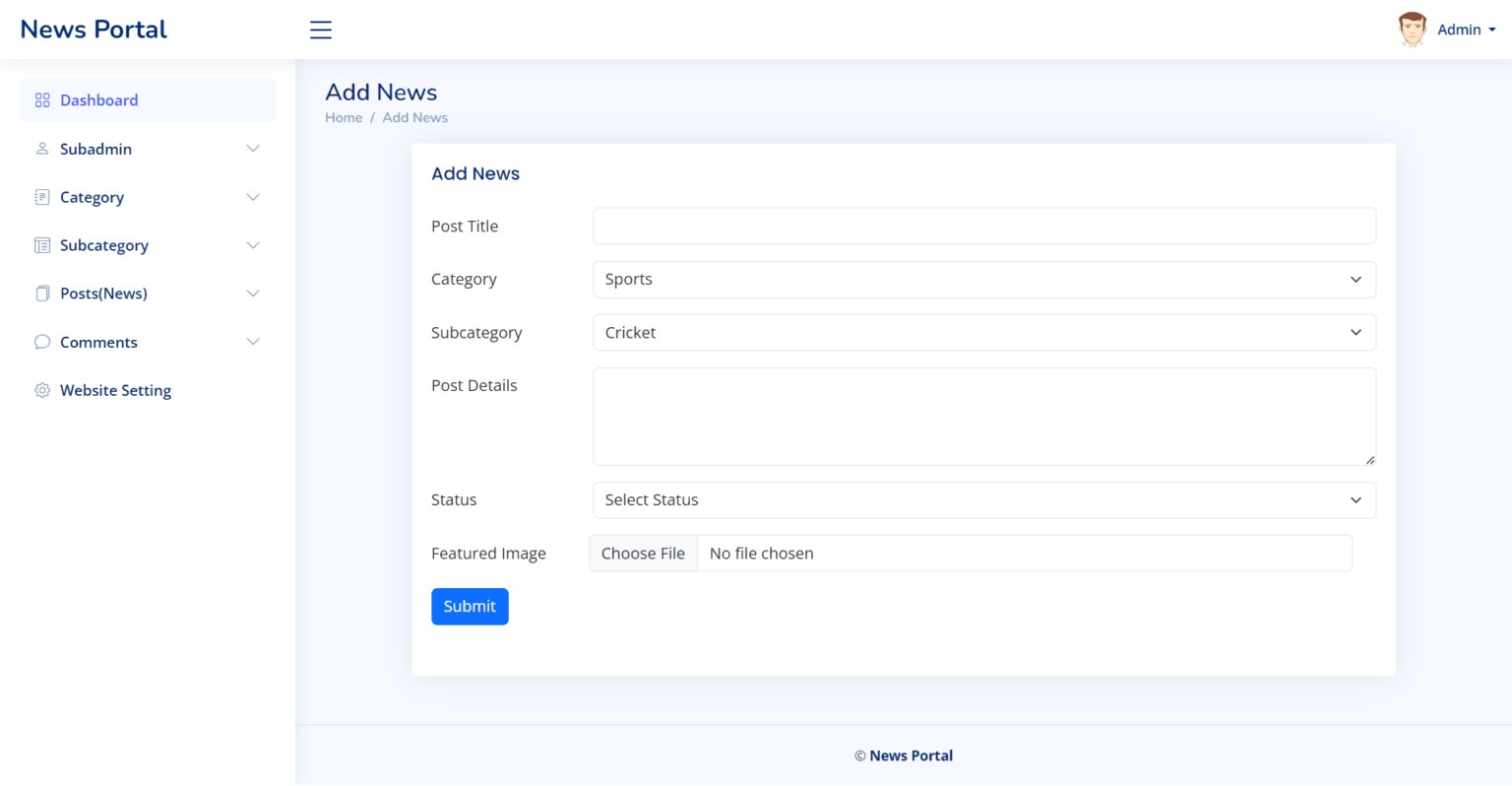Click the Subadmin user icon
The height and width of the screenshot is (786, 1512).
(41, 148)
